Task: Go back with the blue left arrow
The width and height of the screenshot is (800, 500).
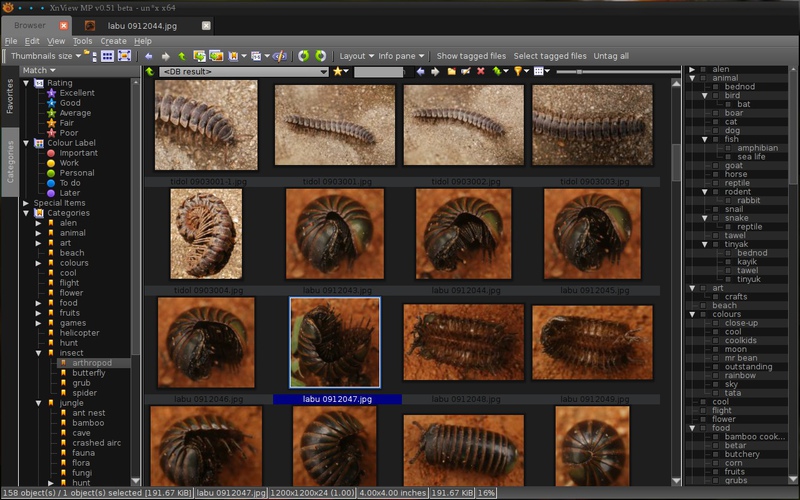Action: [148, 56]
